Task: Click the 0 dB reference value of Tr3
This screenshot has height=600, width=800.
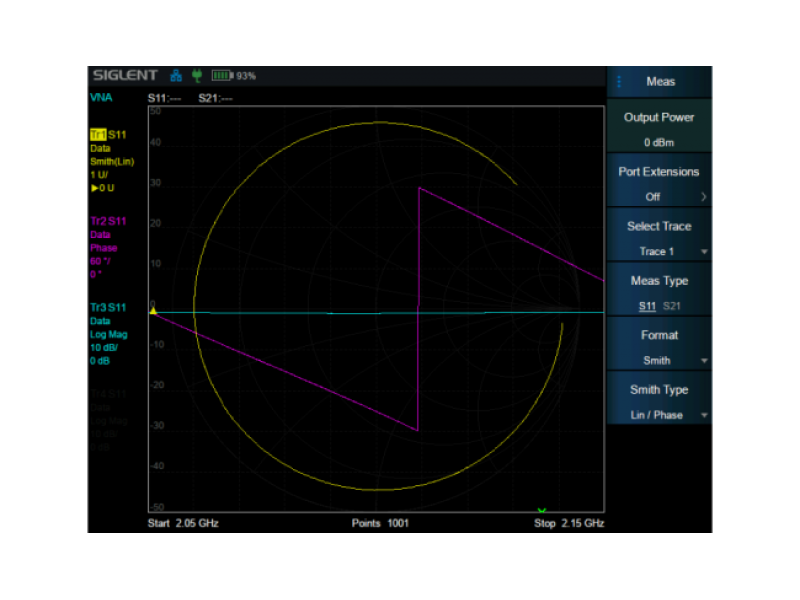Action: [x=100, y=361]
